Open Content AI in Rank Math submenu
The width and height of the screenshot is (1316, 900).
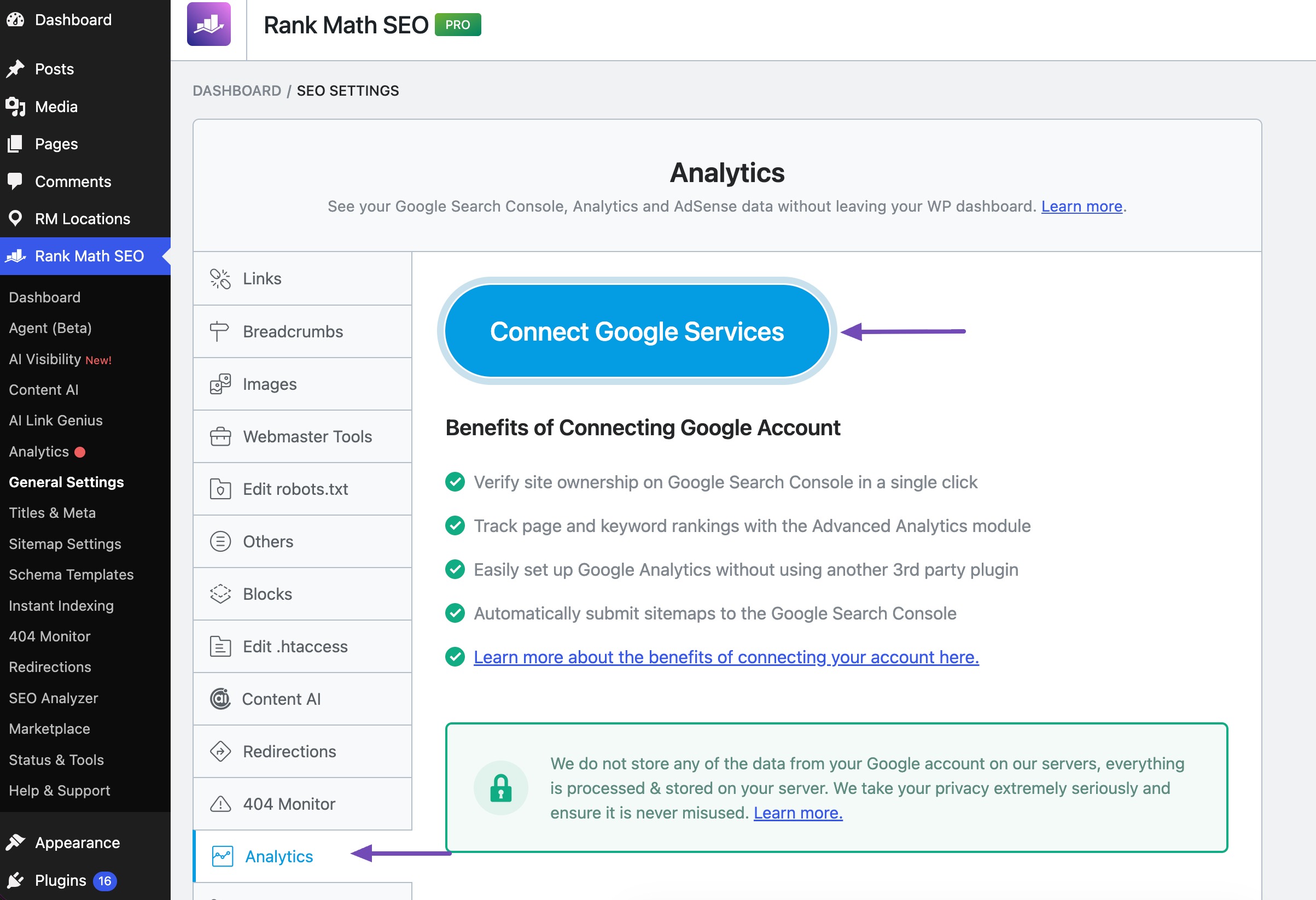point(44,390)
